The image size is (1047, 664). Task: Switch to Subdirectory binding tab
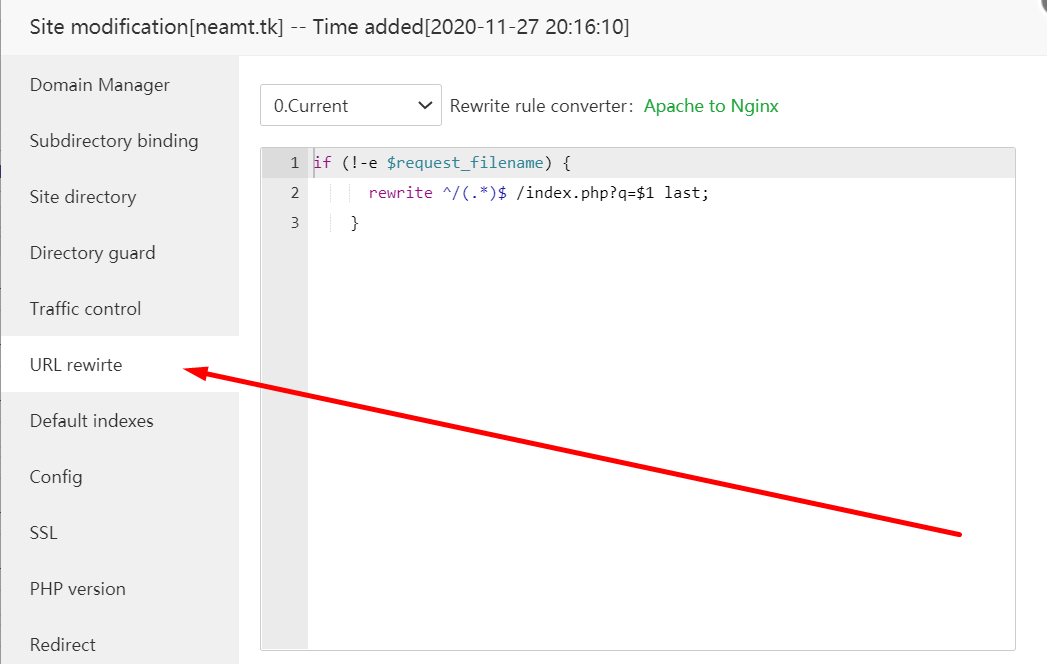[x=114, y=141]
